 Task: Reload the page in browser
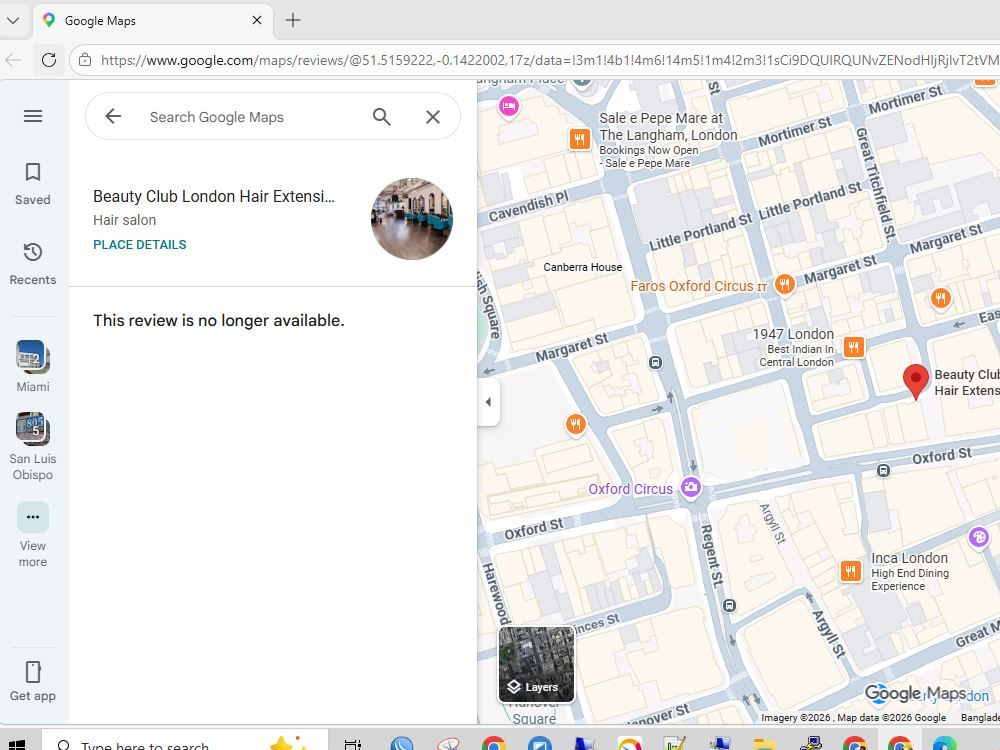[x=48, y=60]
